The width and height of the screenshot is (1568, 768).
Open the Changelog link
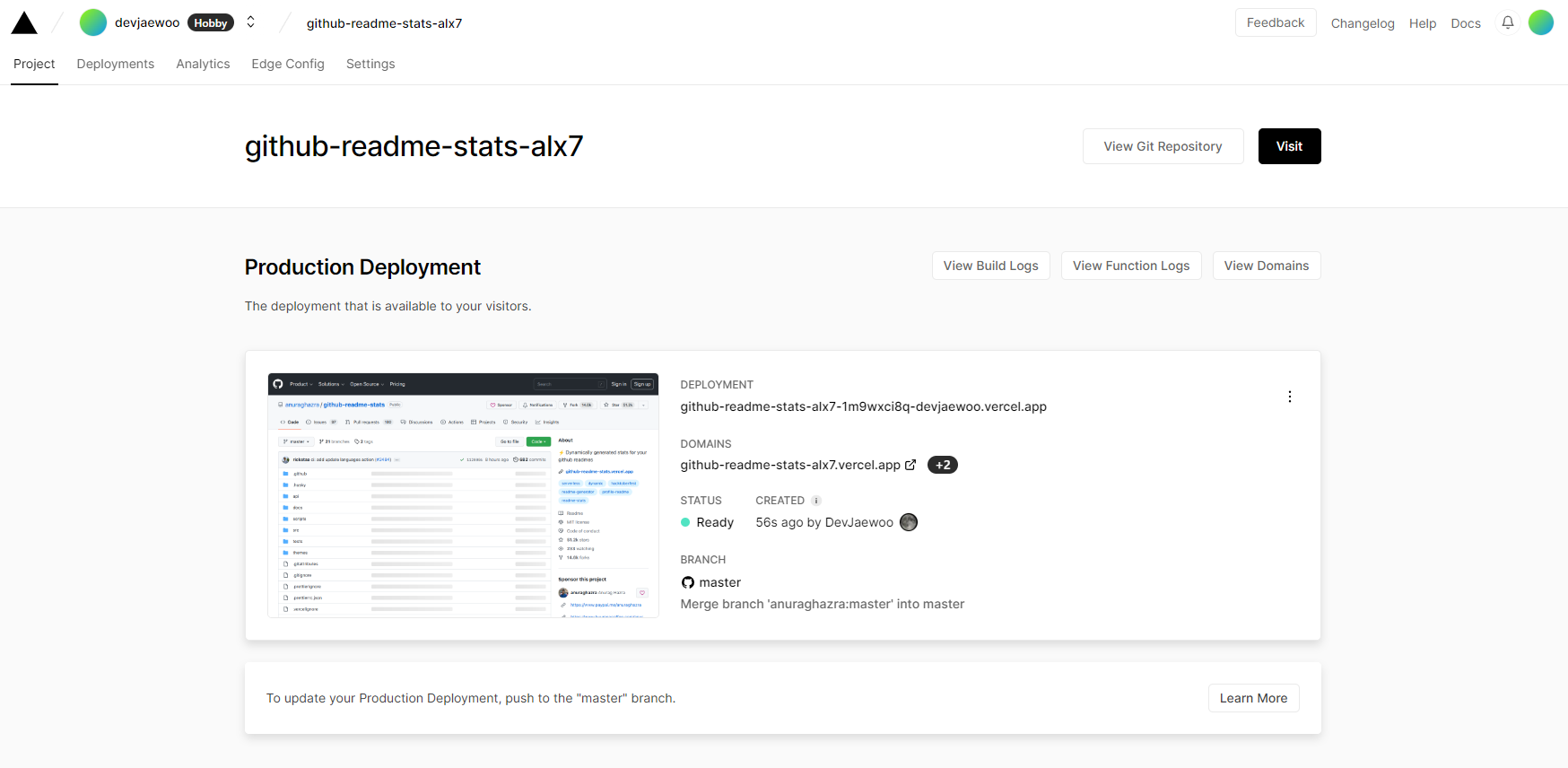point(1363,23)
